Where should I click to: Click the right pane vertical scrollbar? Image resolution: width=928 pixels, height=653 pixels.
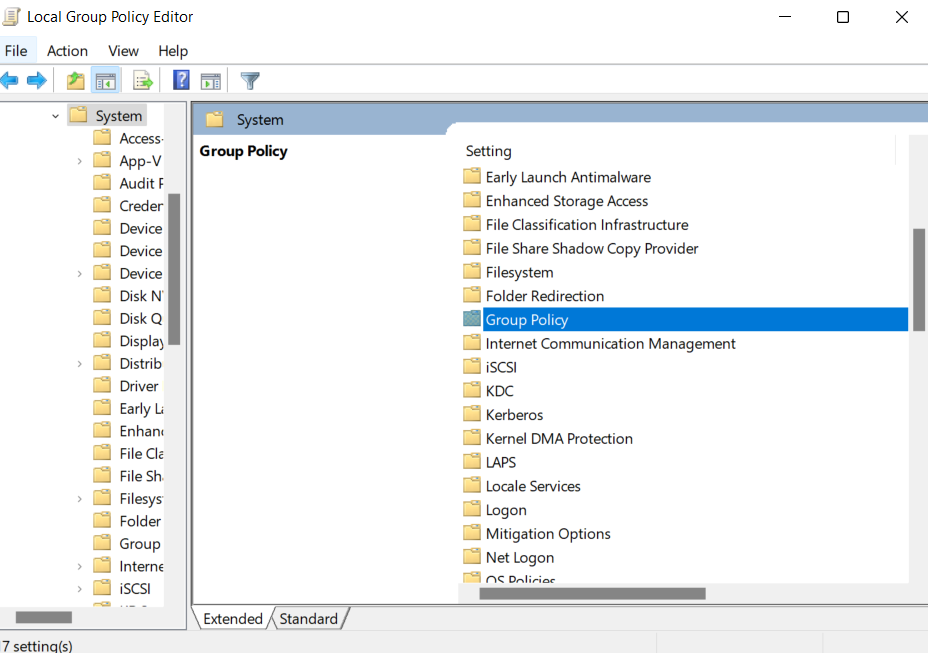pyautogui.click(x=918, y=280)
